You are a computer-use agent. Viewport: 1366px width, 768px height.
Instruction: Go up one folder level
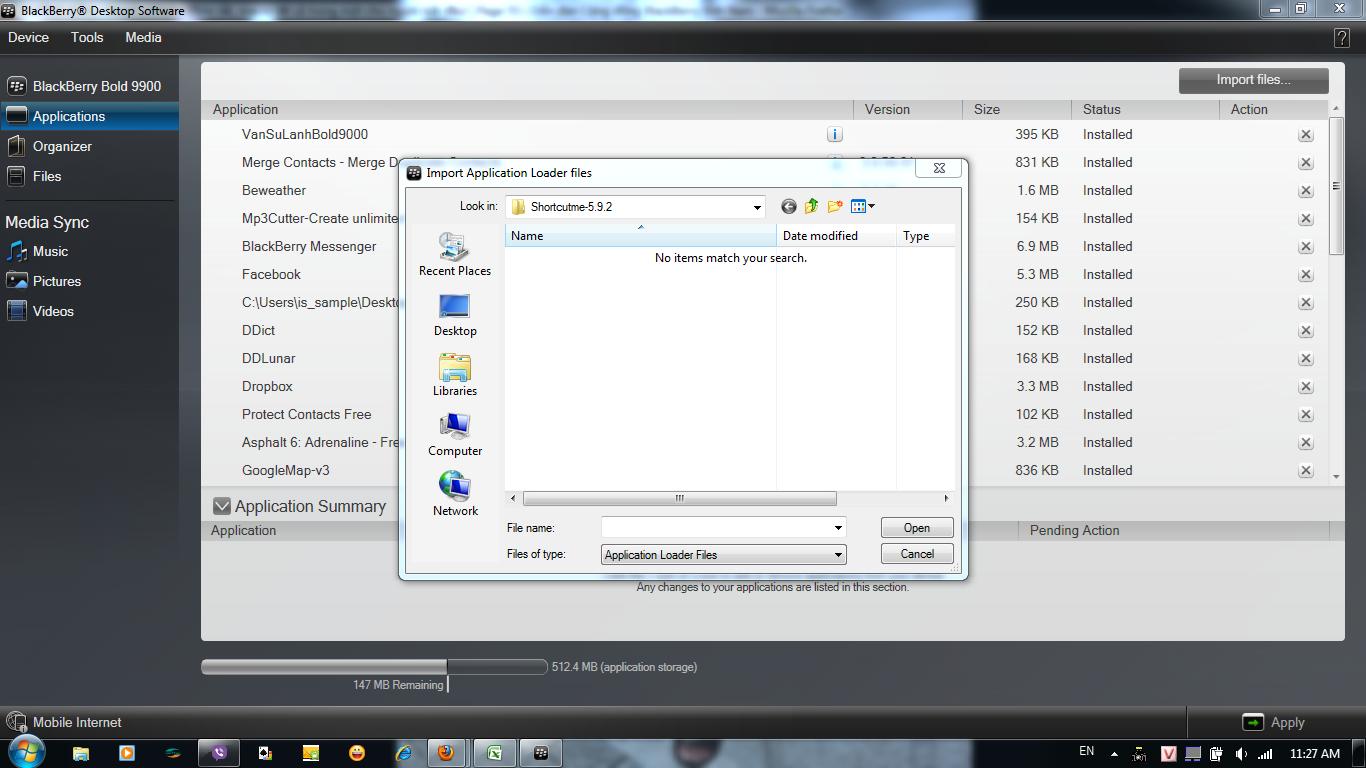811,206
